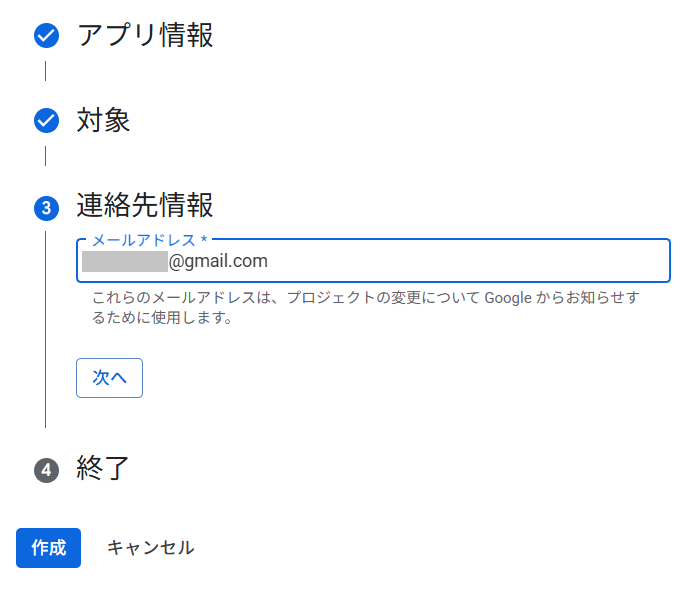The height and width of the screenshot is (589, 691).
Task: Click the step 4 number badge
Action: coord(46,469)
